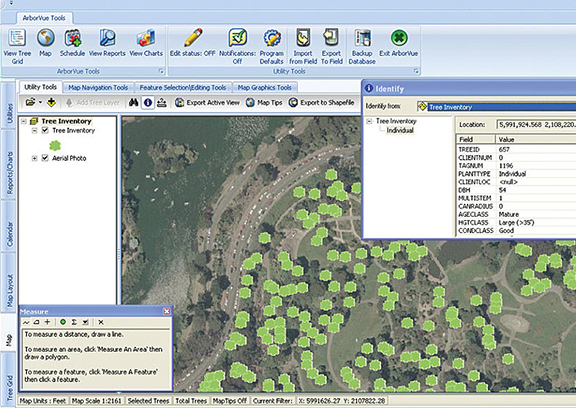This screenshot has height=408, width=576.
Task: Select the ArborVue Tools ribbon tab
Action: 44,18
